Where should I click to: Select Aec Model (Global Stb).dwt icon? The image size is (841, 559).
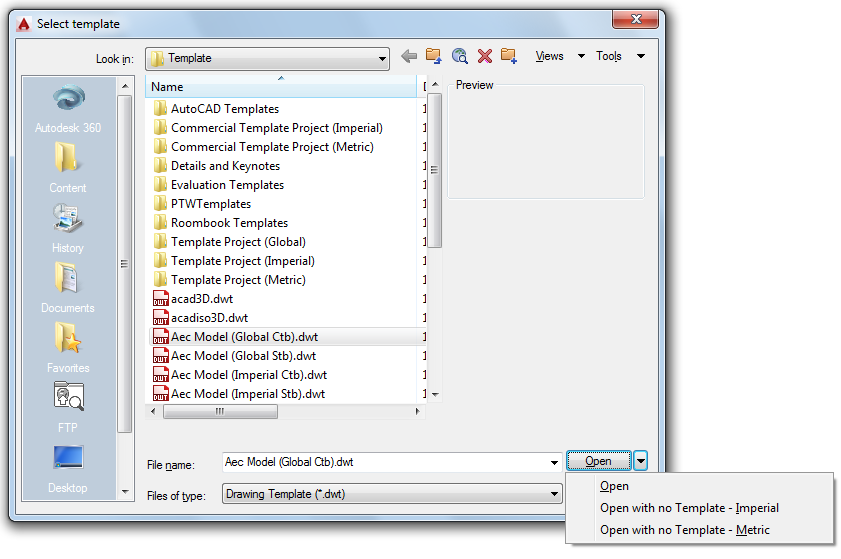[160, 356]
